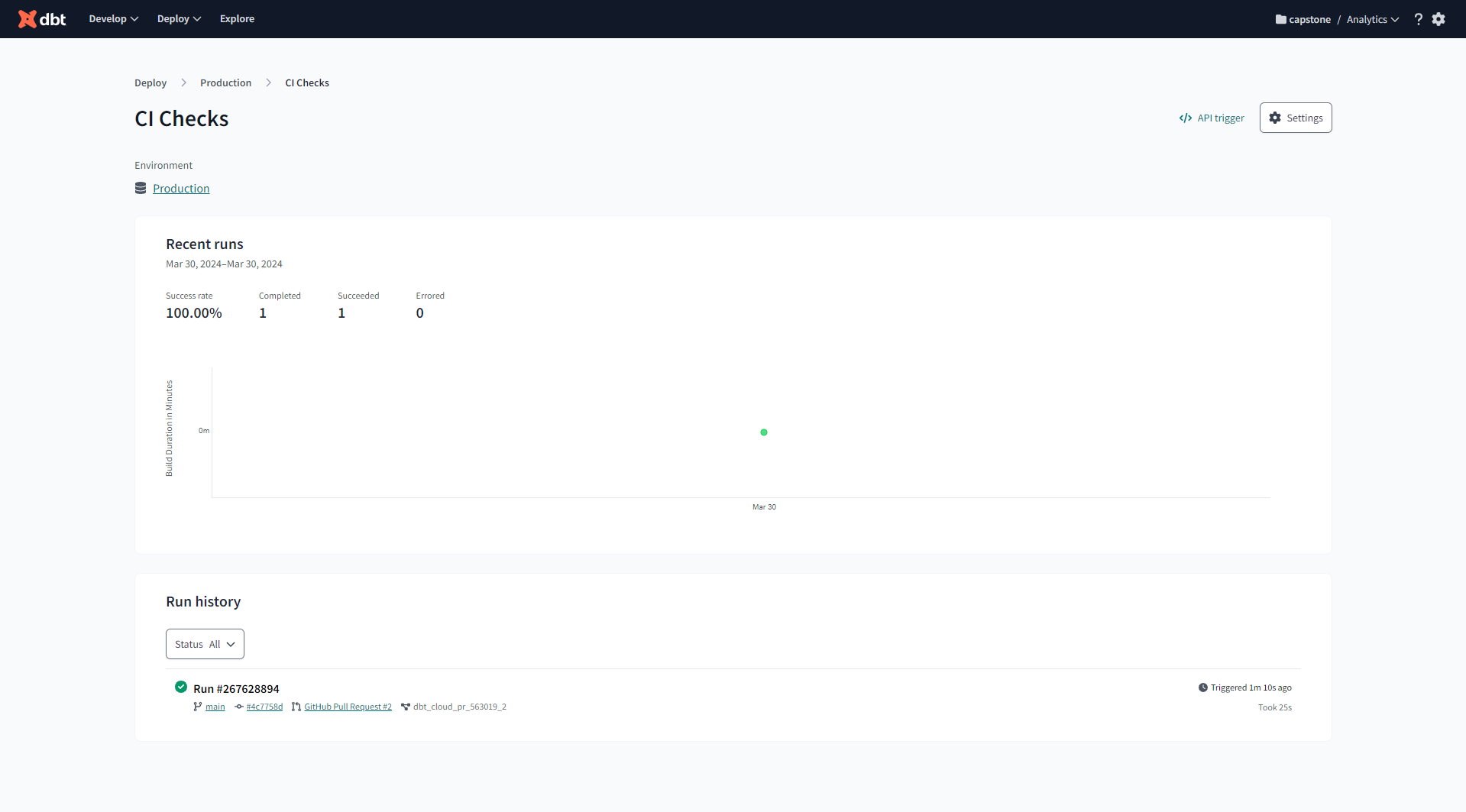Viewport: 1466px width, 812px height.
Task: Click the Run history heading
Action: (203, 602)
